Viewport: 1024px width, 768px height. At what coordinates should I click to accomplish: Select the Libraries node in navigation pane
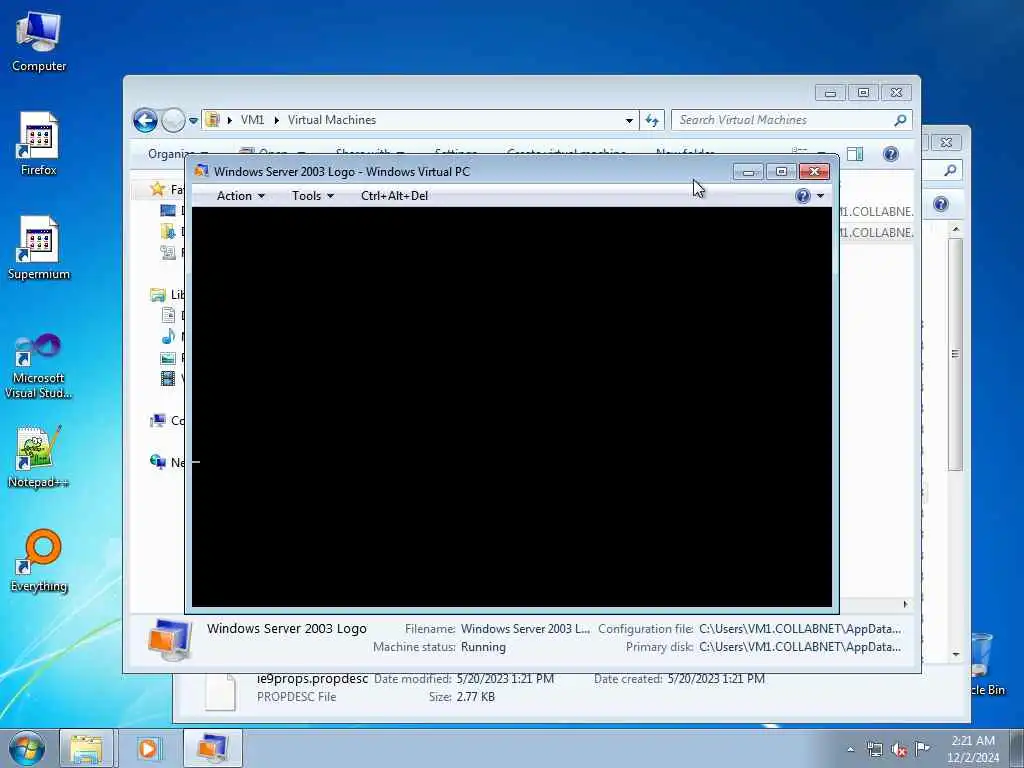[x=167, y=295]
